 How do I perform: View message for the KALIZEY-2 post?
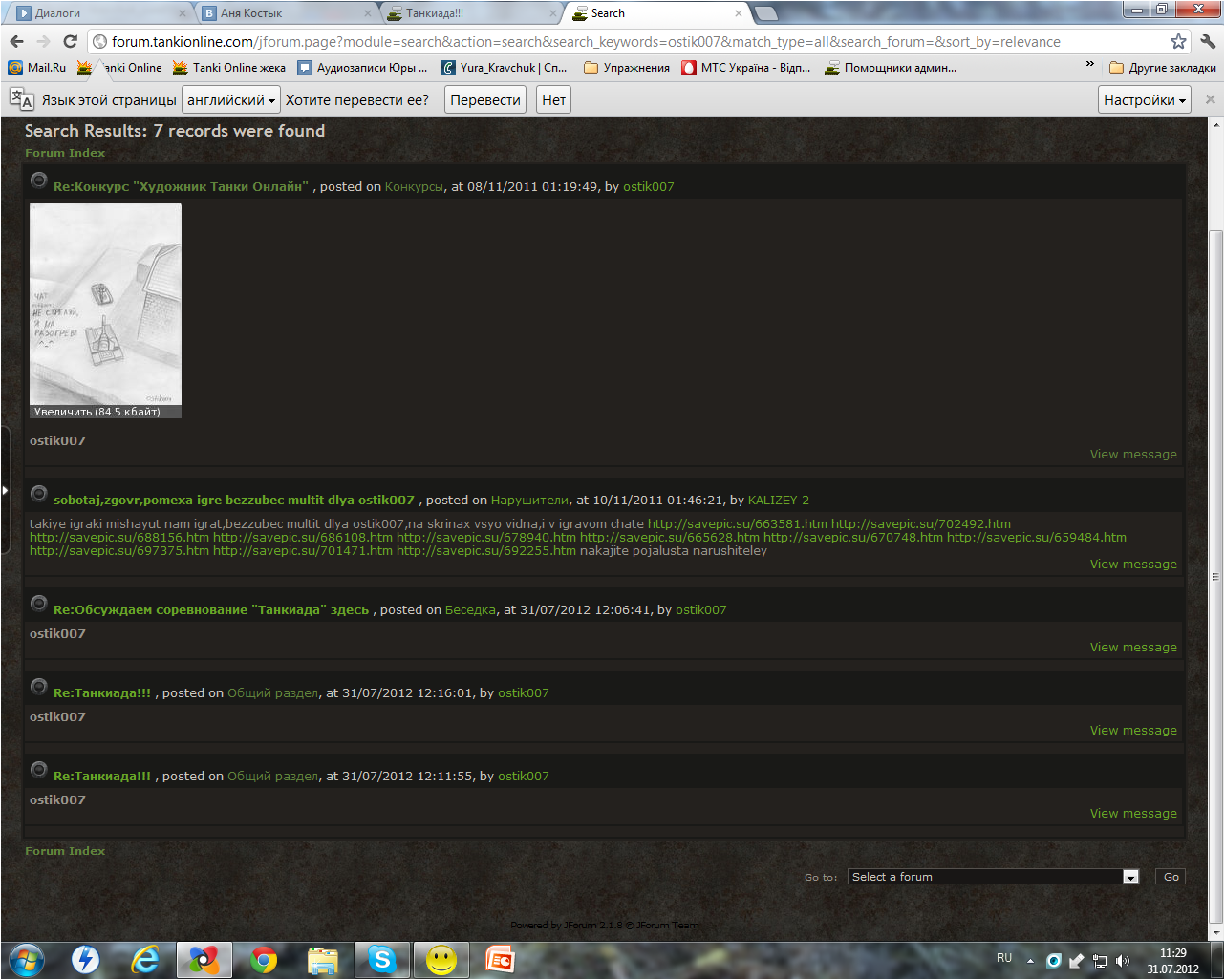[x=1133, y=565]
